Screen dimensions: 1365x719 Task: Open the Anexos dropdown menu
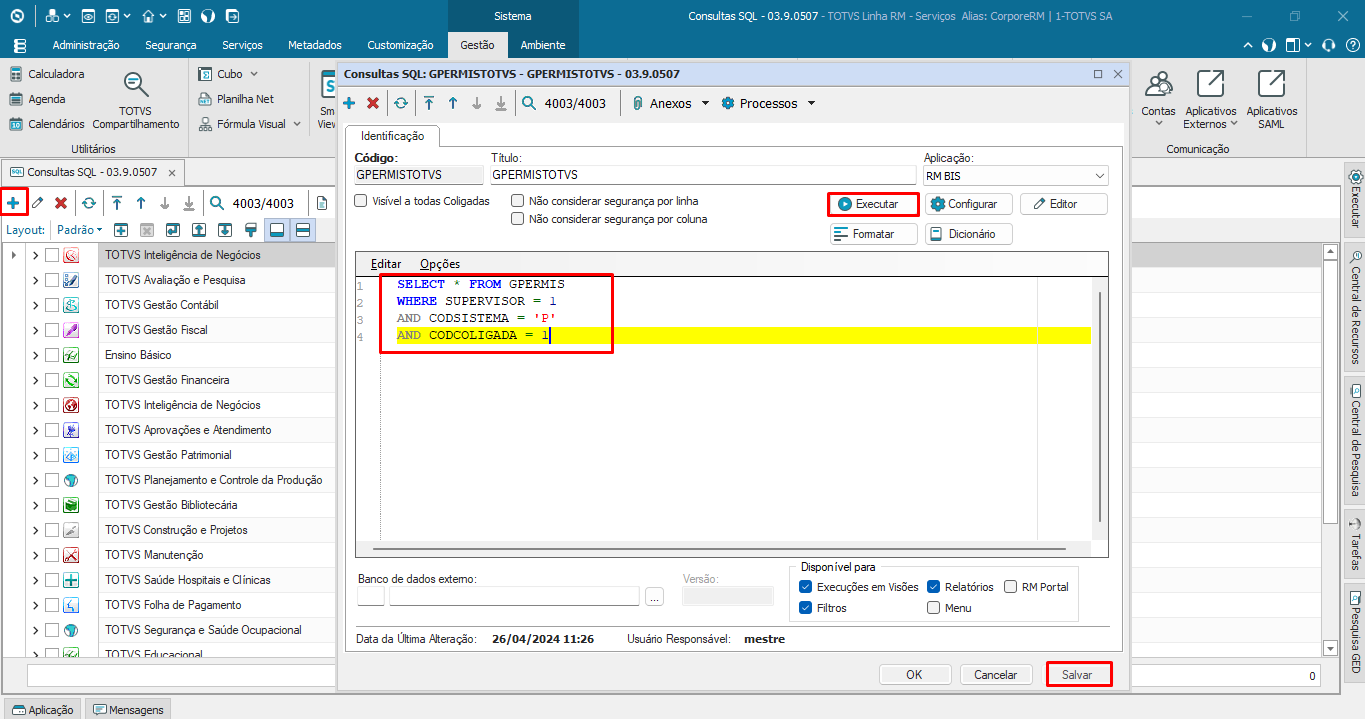[x=671, y=103]
